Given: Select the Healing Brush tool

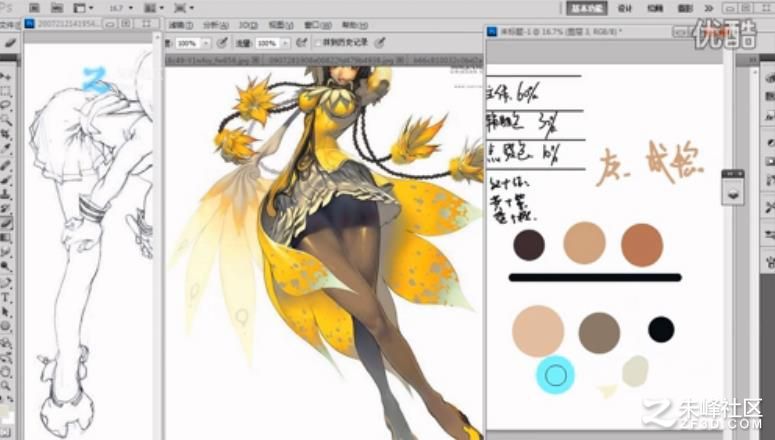Looking at the screenshot, I should point(6,165).
